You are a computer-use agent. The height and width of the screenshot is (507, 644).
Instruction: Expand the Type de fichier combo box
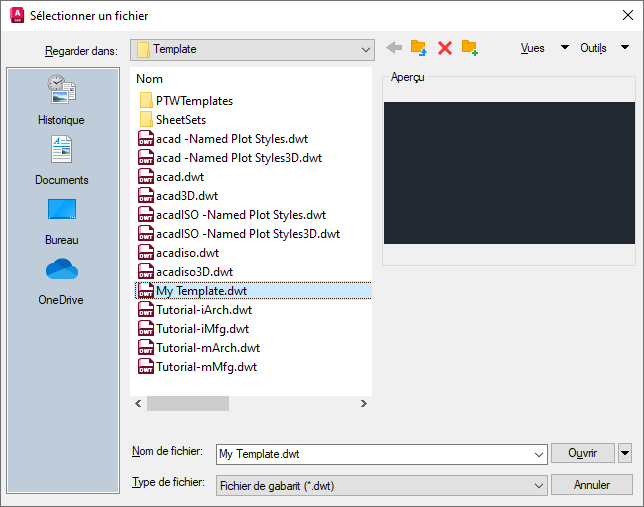click(538, 486)
